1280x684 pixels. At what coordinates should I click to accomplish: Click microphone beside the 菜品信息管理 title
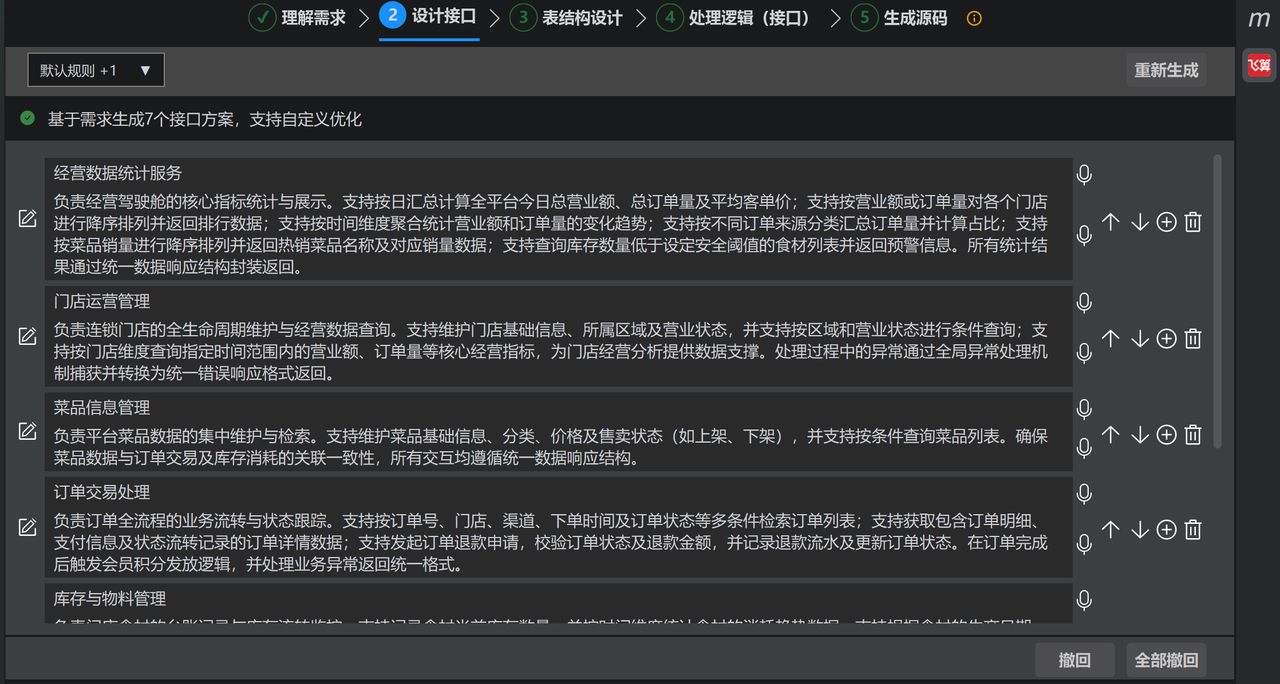1084,409
